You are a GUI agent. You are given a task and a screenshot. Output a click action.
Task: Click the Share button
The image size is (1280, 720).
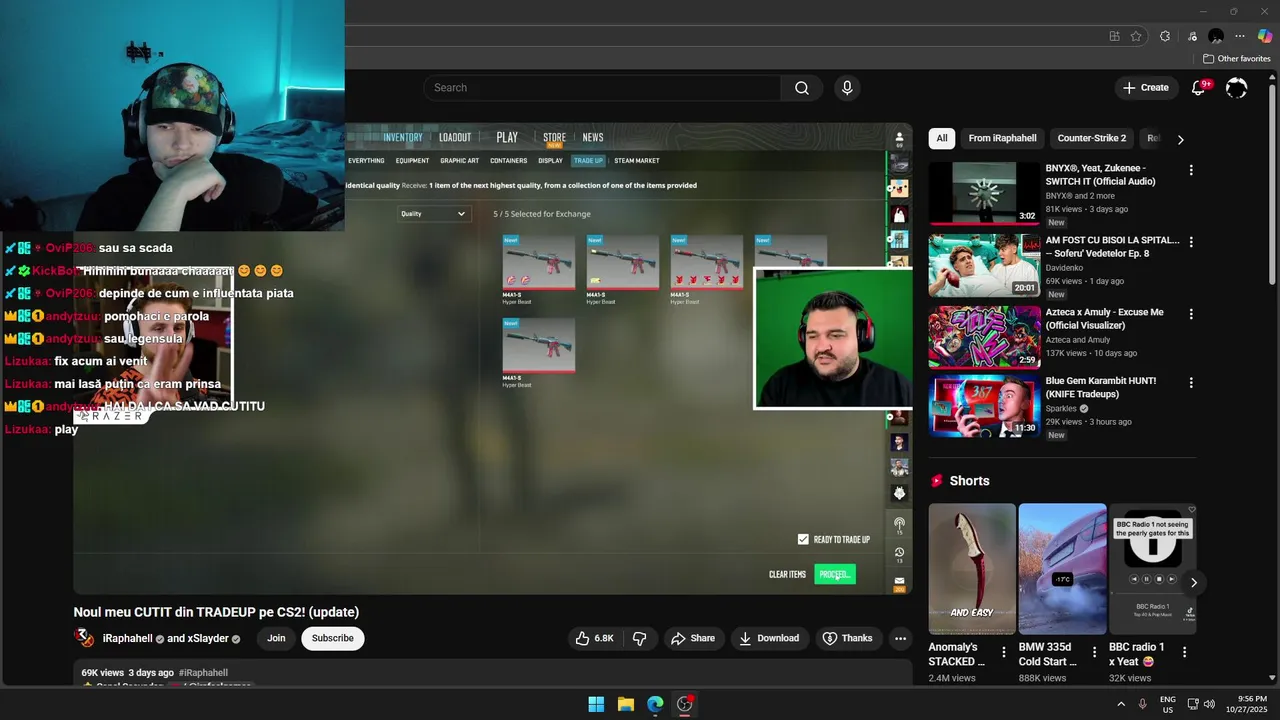coord(693,638)
